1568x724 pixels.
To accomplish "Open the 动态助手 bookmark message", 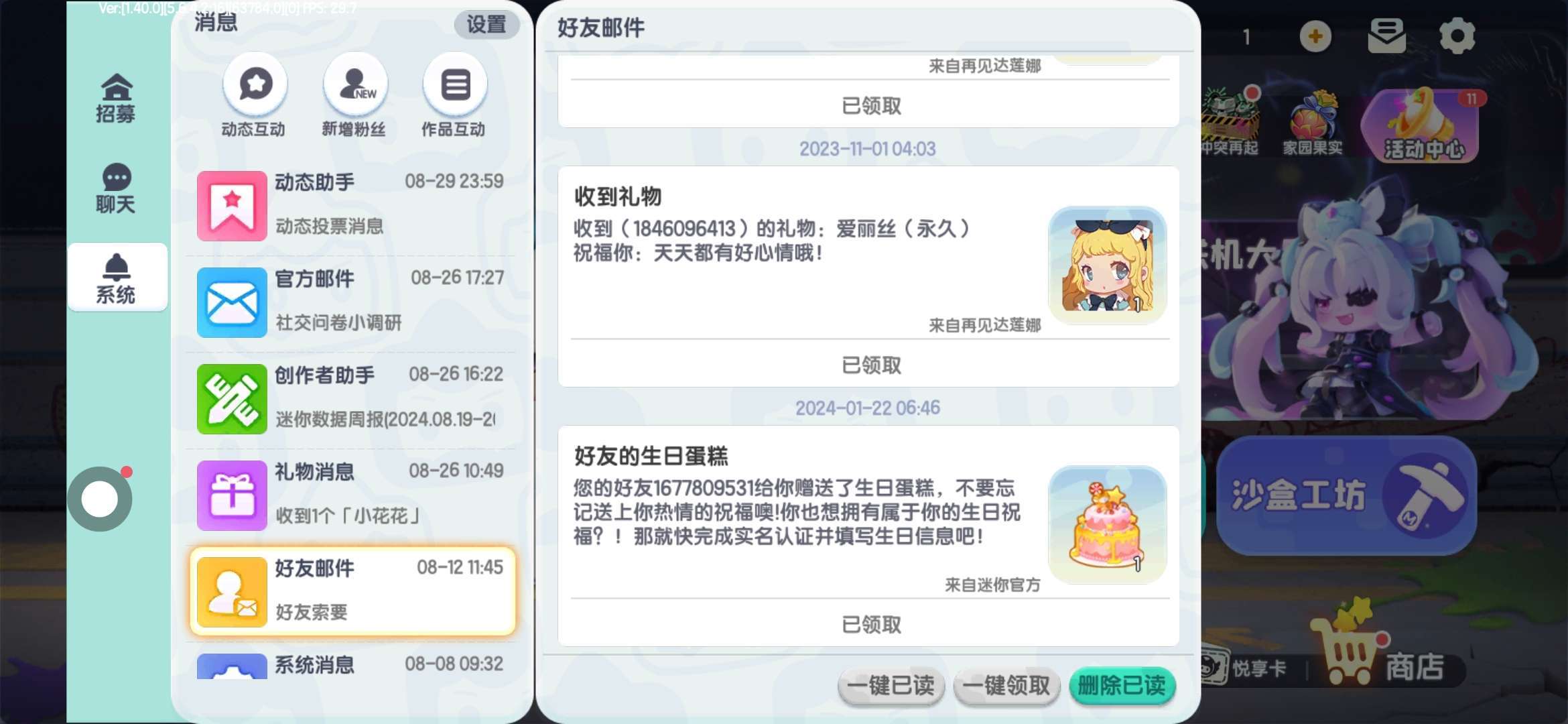I will point(352,205).
